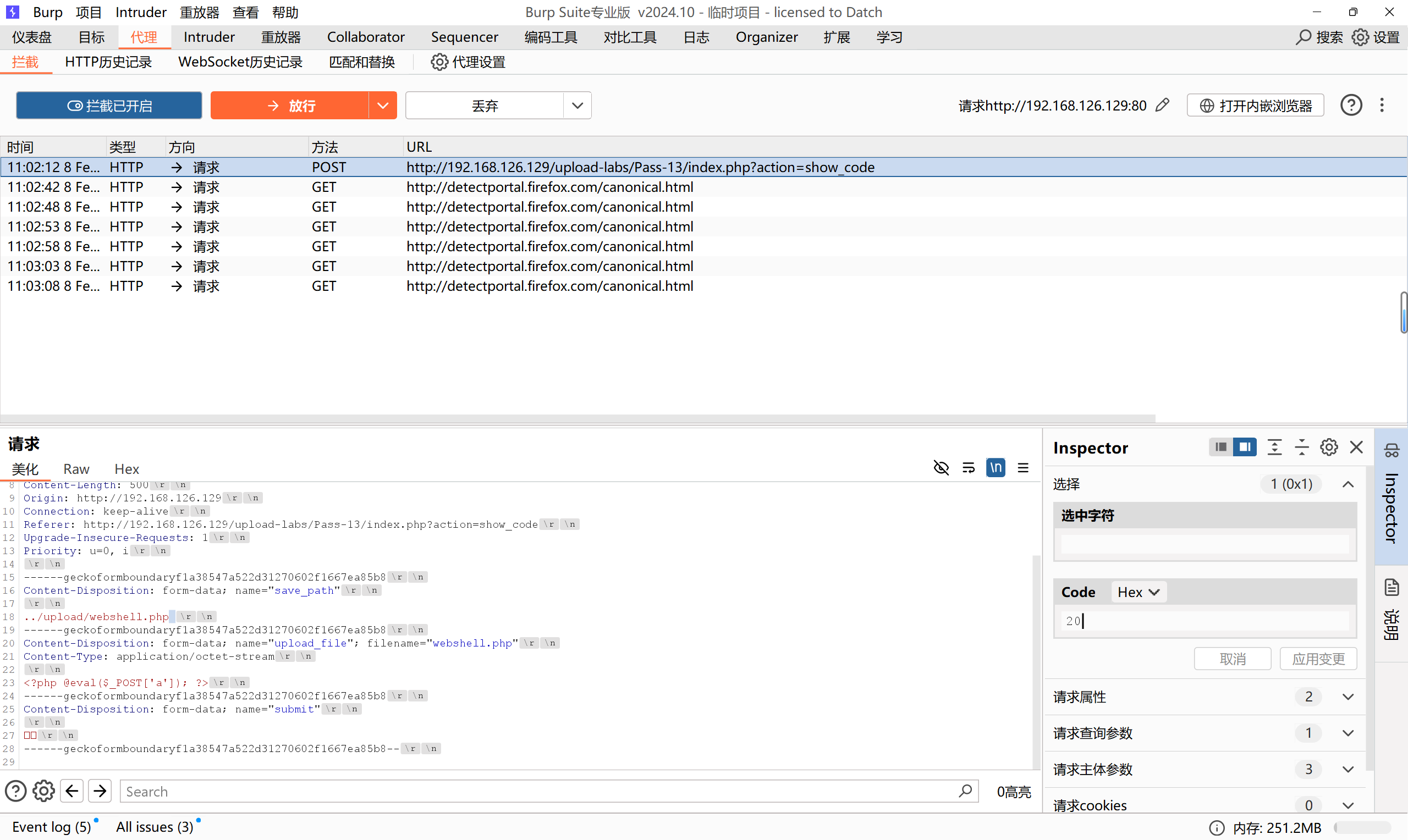The image size is (1408, 840).
Task: Click the 应用变更 apply changes button
Action: coord(1317,659)
